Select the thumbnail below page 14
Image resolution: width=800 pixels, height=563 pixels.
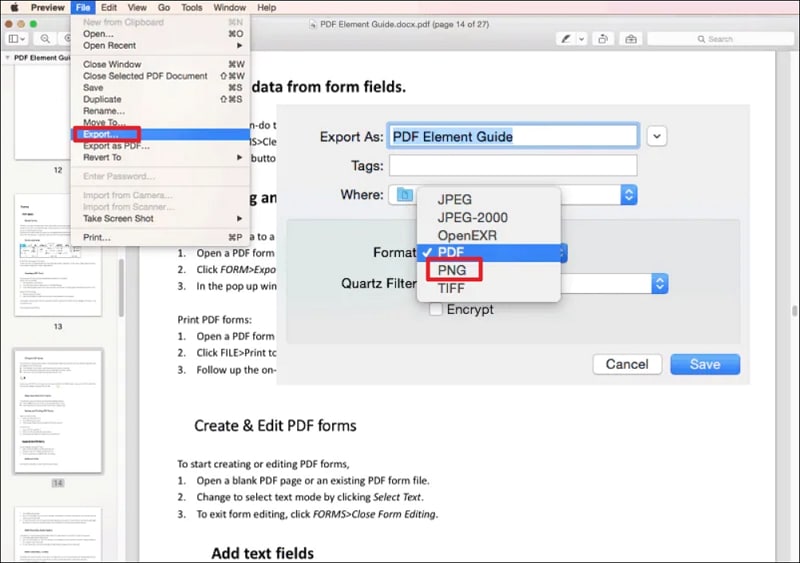point(58,534)
